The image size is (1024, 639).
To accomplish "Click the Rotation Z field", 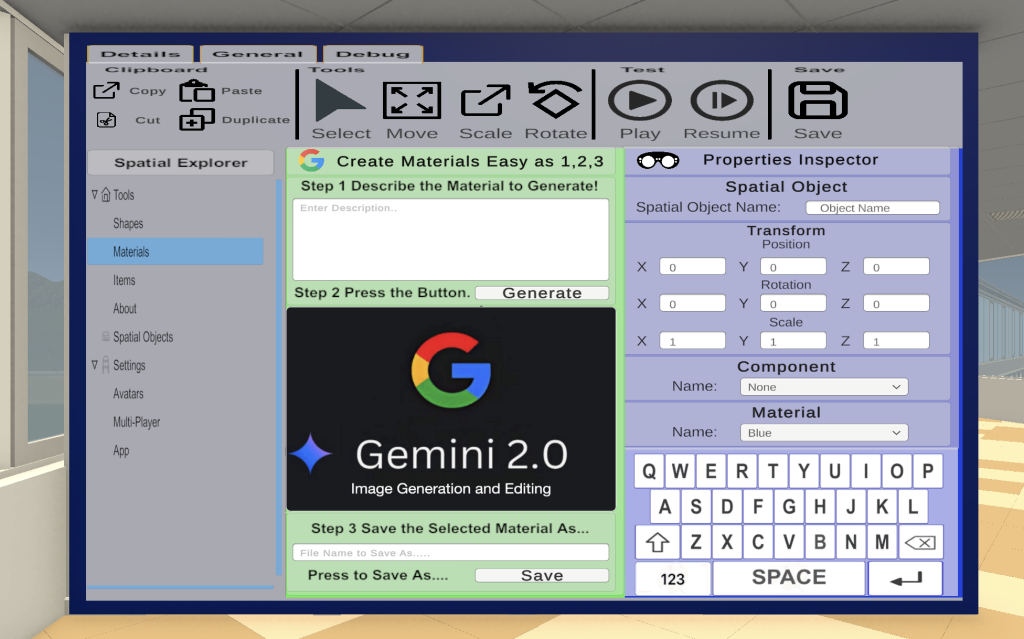I will coord(896,303).
